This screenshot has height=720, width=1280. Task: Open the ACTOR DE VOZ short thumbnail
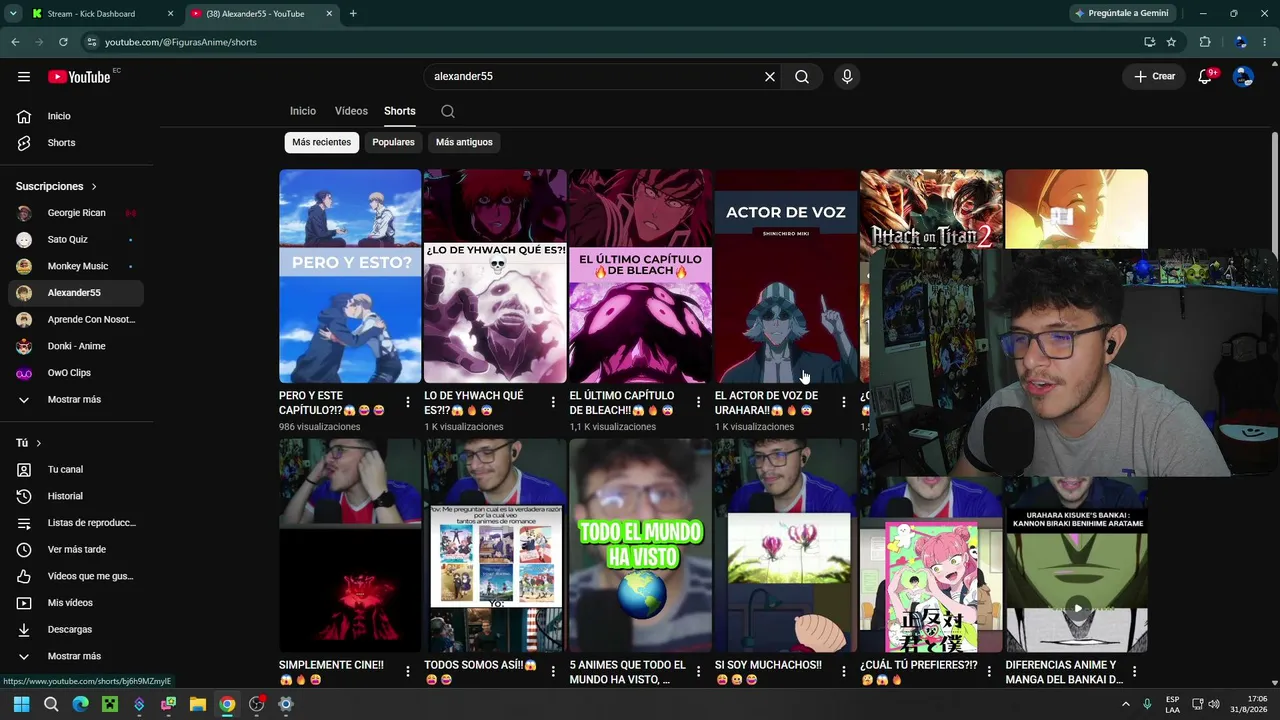(x=785, y=276)
